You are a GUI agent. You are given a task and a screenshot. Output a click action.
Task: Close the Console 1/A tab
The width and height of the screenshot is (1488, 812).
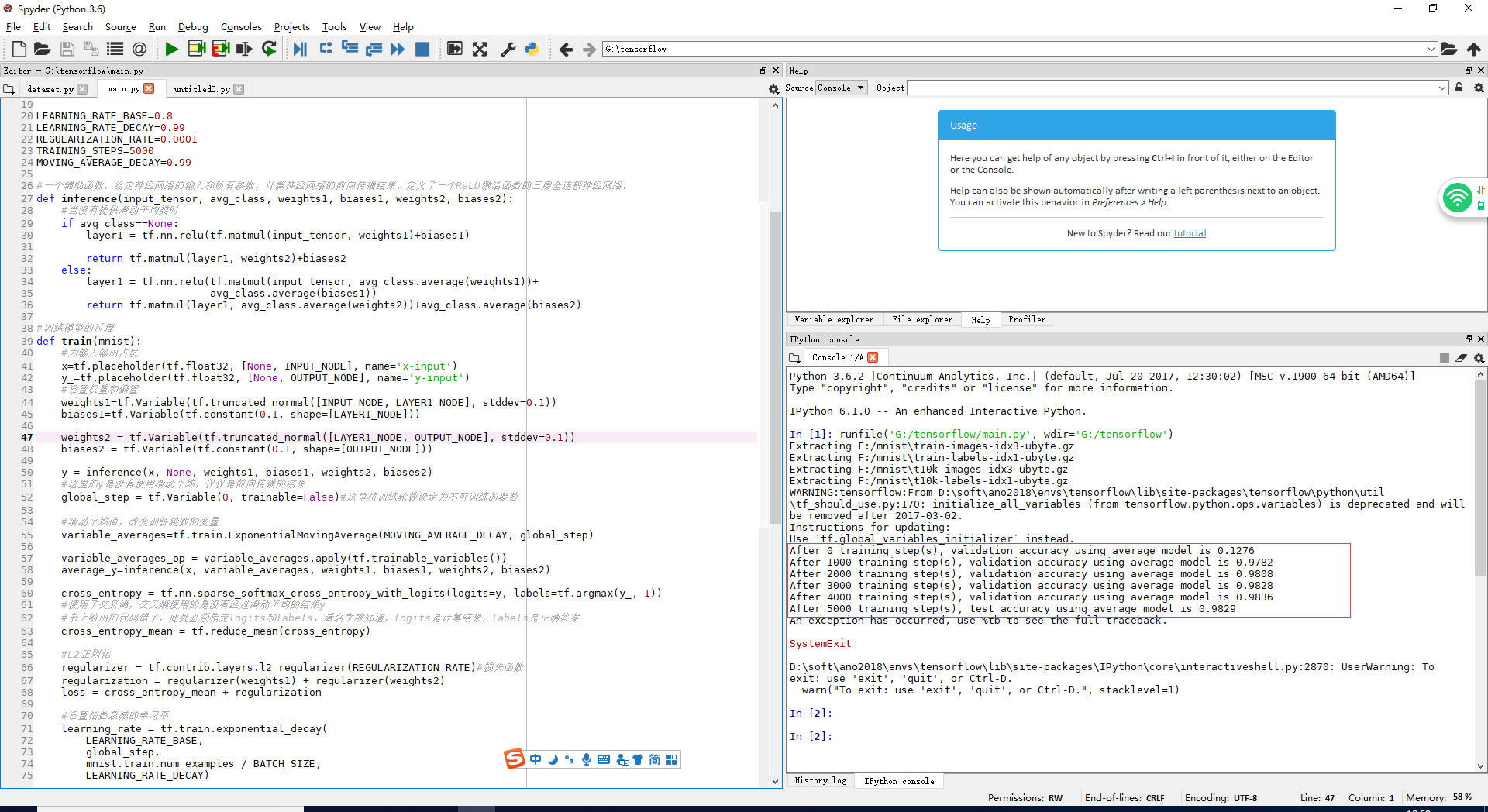[873, 357]
